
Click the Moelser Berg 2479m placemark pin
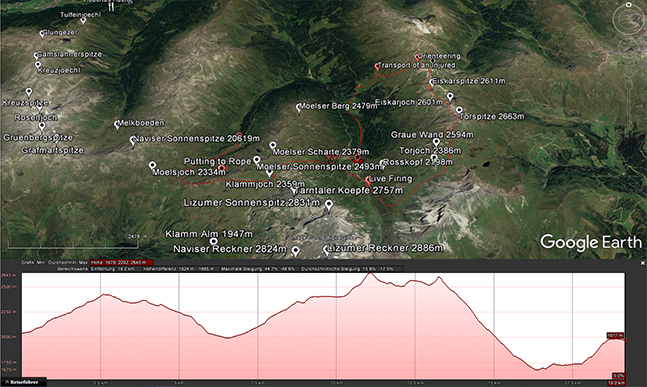click(x=299, y=108)
